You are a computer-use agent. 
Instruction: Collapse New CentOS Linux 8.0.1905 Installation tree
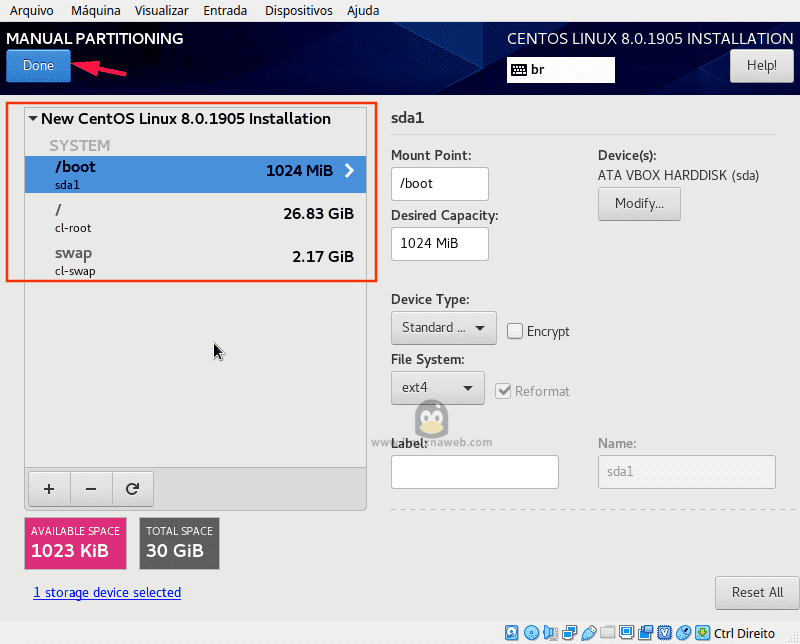[x=33, y=118]
